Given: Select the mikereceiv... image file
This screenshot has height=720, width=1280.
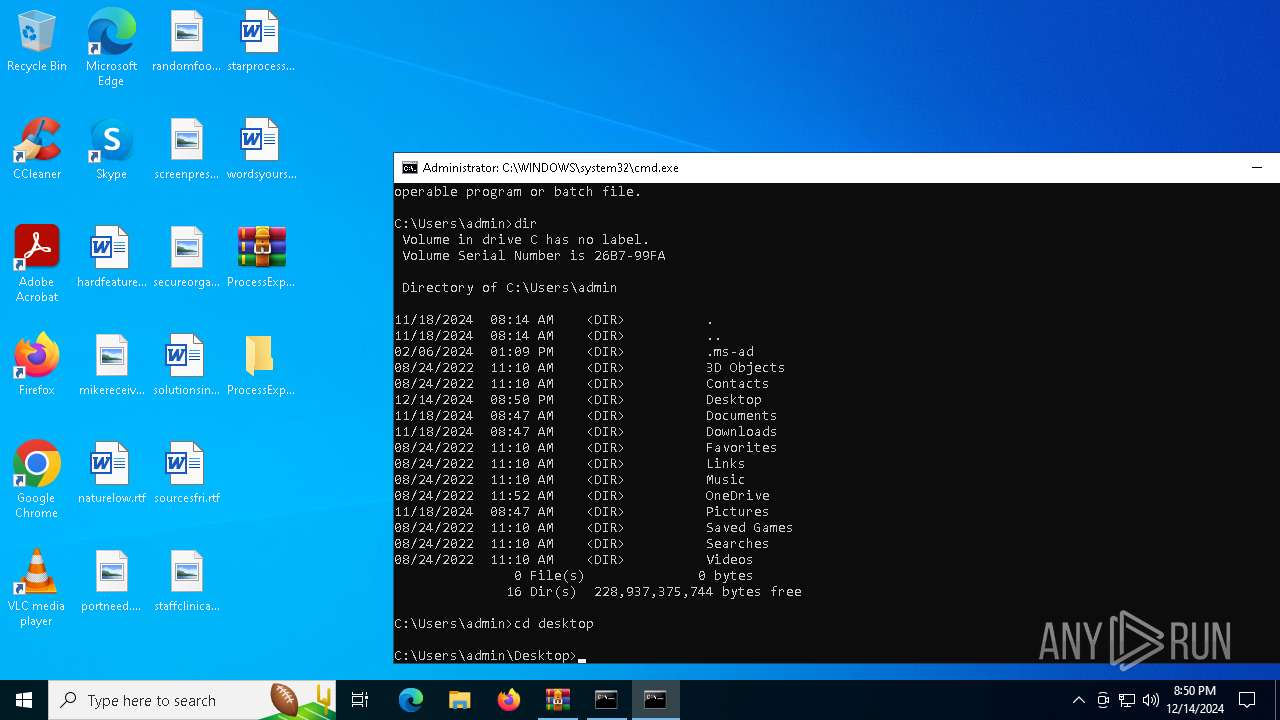Looking at the screenshot, I should pos(111,366).
